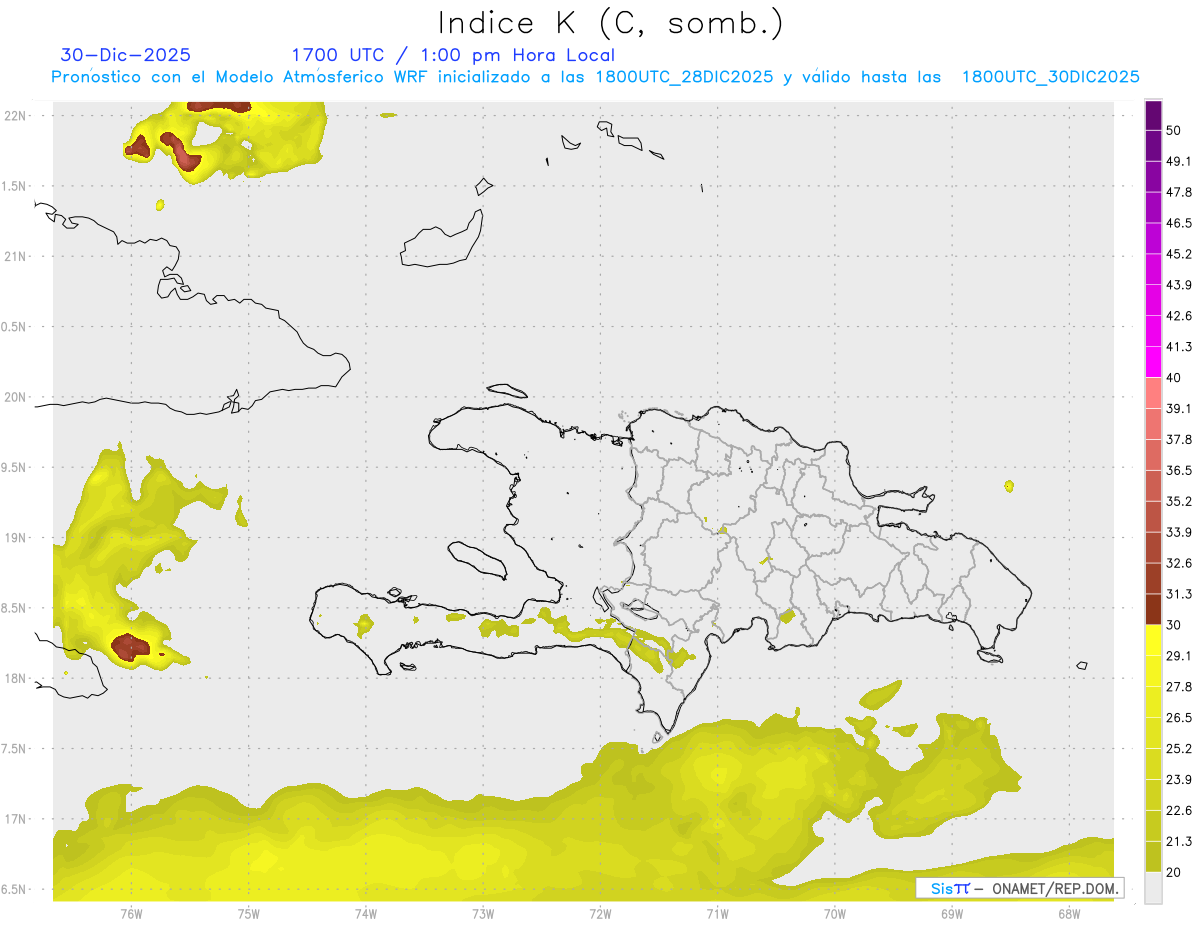Screen dimensions: 1200x927
Task: Click the '76W' longitude label
Action: coord(131,913)
